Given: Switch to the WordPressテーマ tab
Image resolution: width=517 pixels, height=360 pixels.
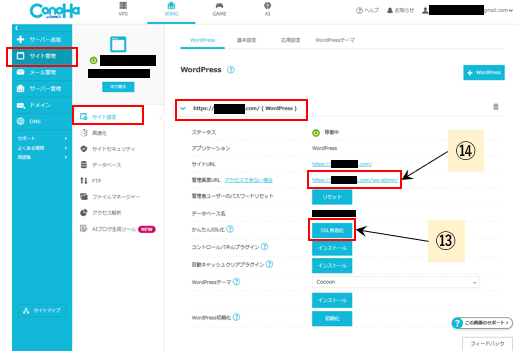Looking at the screenshot, I should tap(335, 40).
